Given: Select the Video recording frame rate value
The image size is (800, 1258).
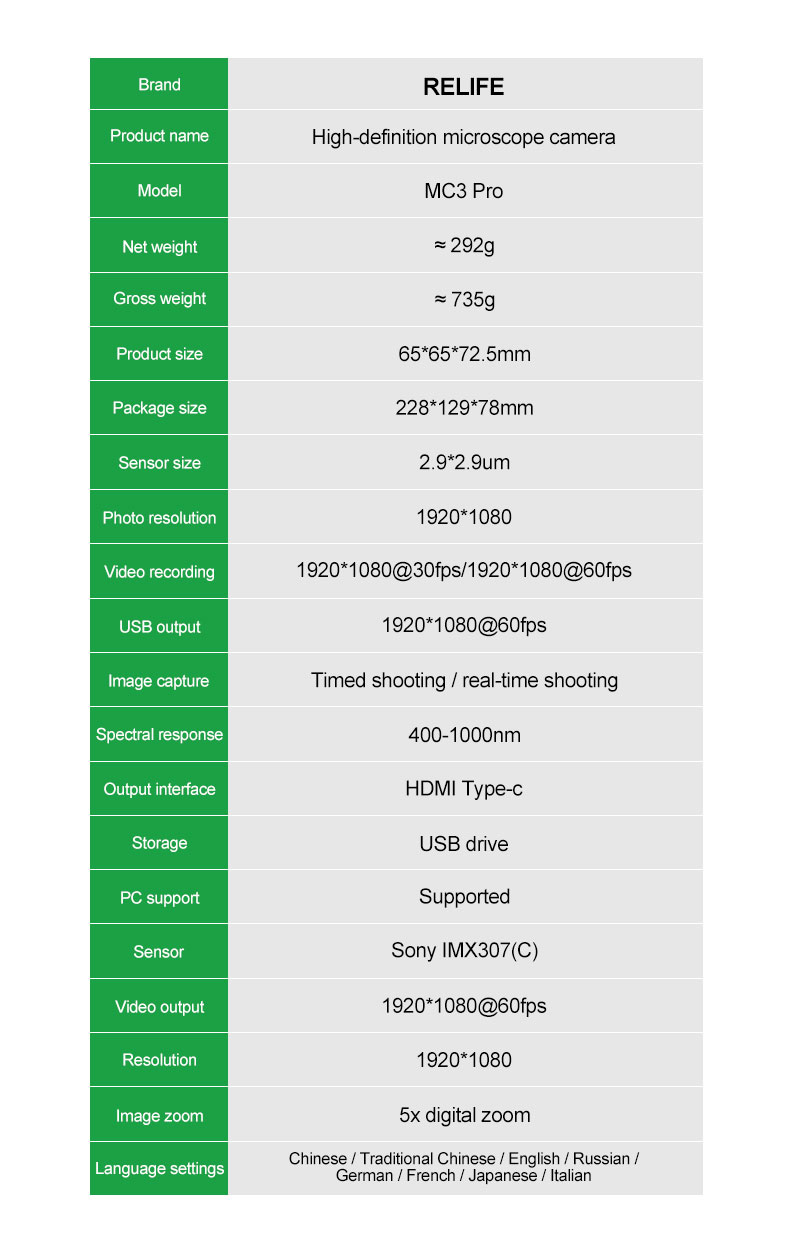Looking at the screenshot, I should (464, 571).
